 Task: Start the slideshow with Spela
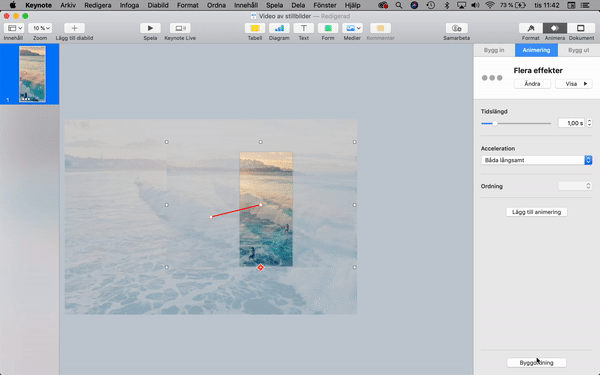pyautogui.click(x=150, y=28)
